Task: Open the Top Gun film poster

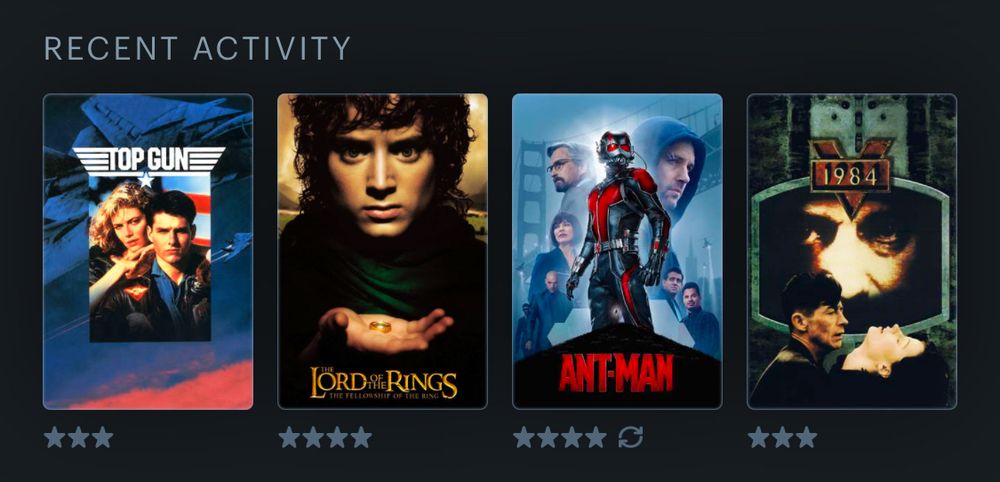Action: (148, 252)
